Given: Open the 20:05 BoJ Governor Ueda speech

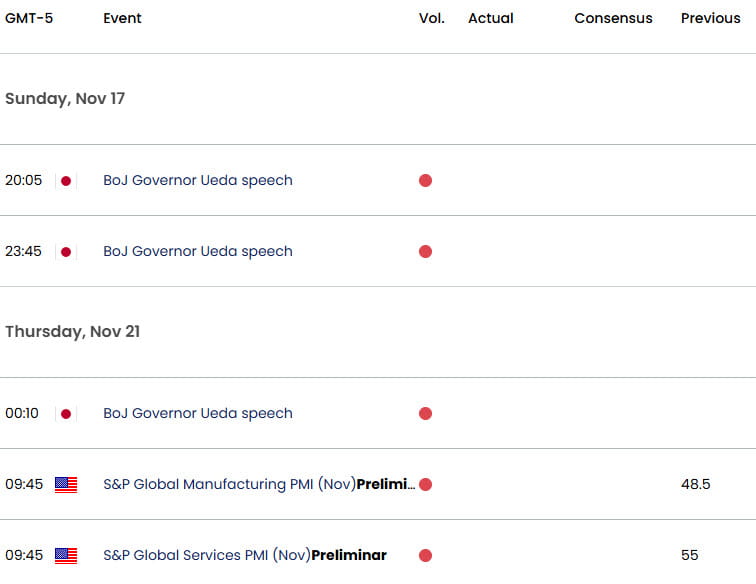Looking at the screenshot, I should coord(198,181).
